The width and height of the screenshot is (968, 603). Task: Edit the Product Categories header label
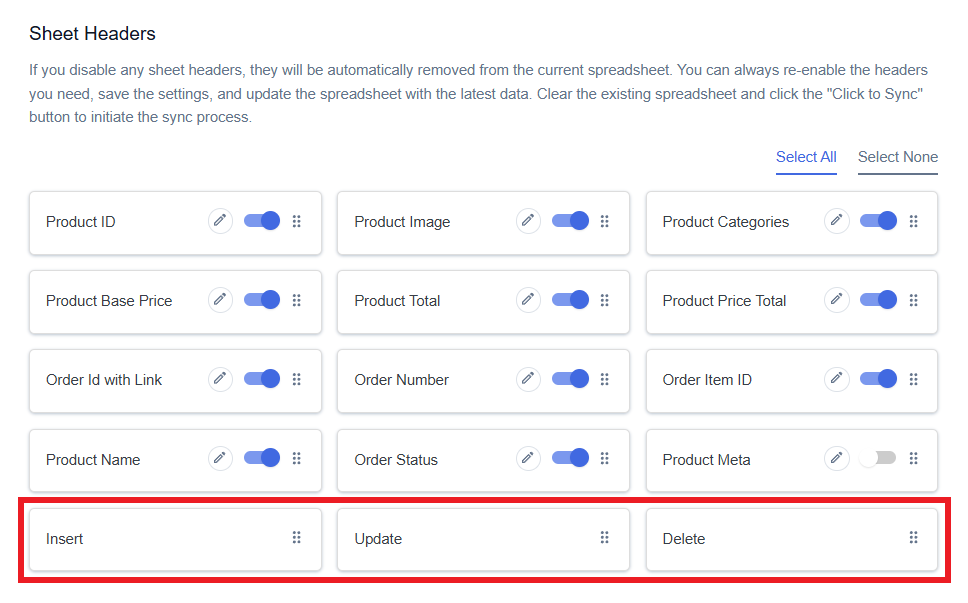pyautogui.click(x=837, y=221)
